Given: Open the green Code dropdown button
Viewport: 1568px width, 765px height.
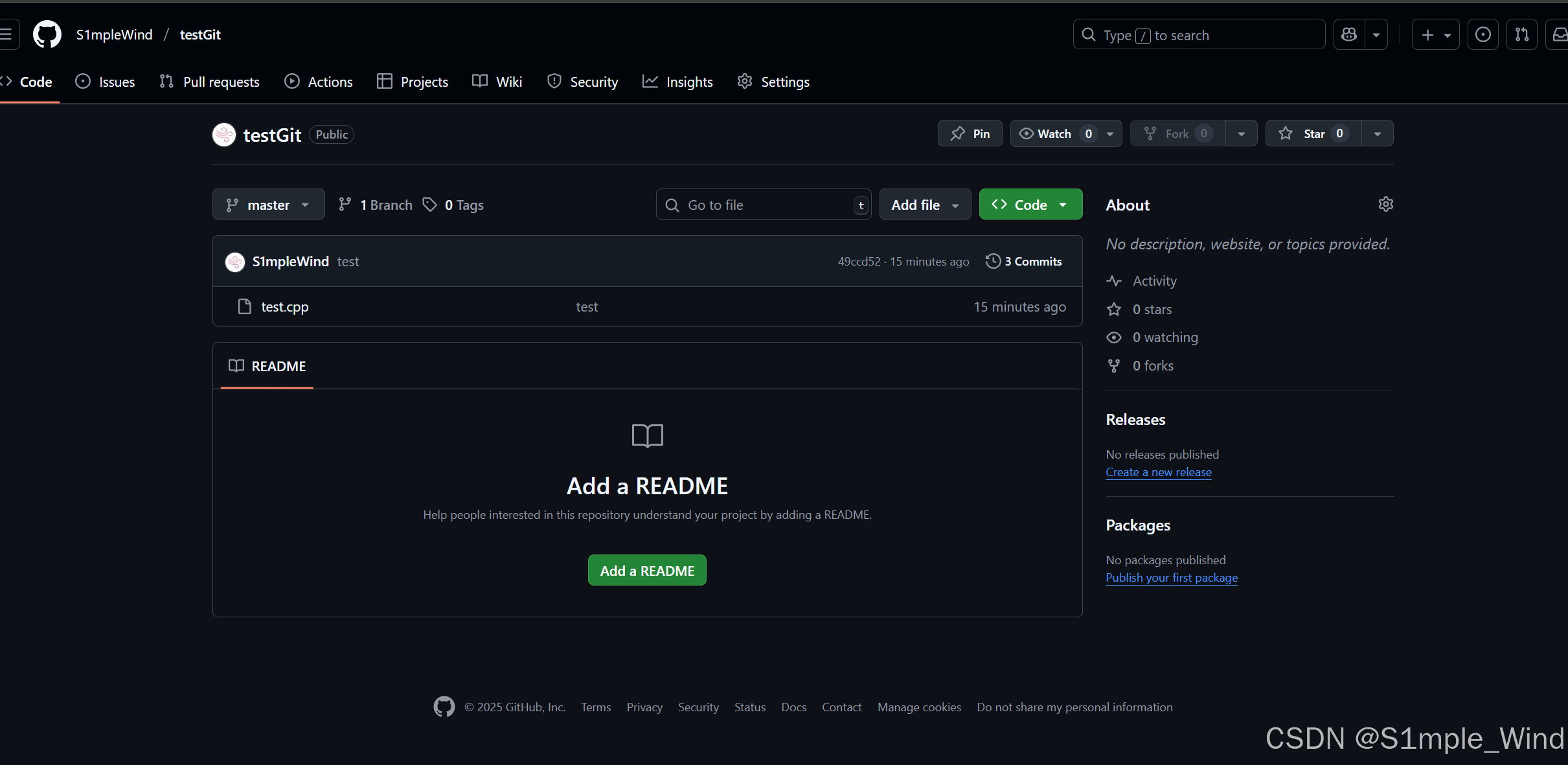Looking at the screenshot, I should point(1030,205).
